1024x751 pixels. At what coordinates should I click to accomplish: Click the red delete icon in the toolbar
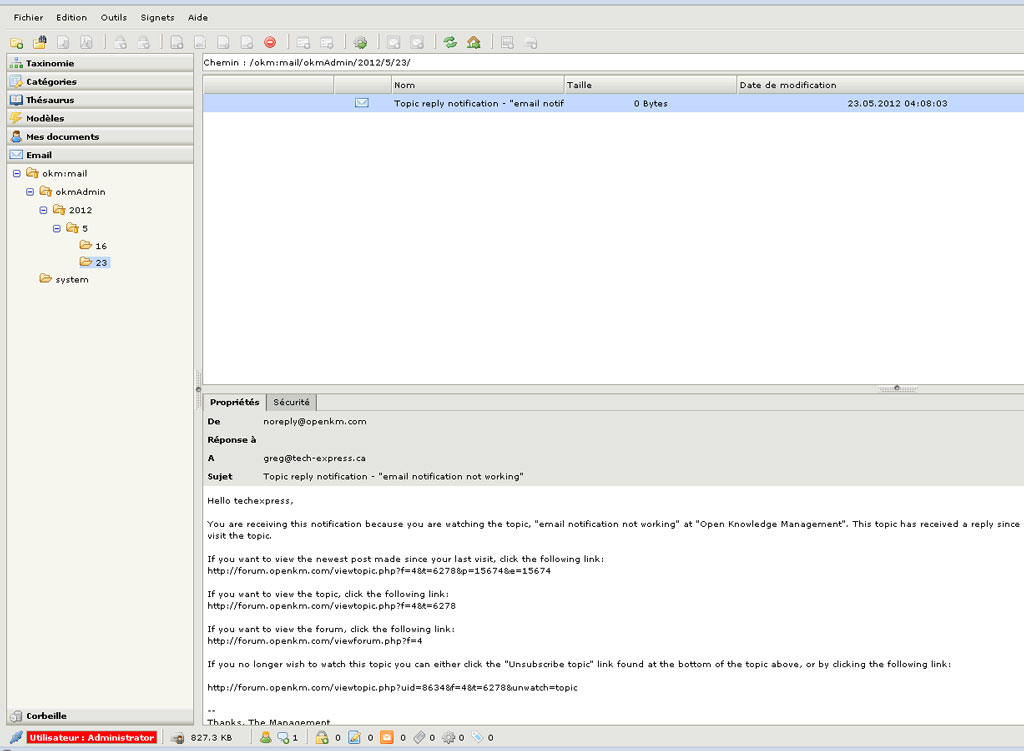click(270, 42)
